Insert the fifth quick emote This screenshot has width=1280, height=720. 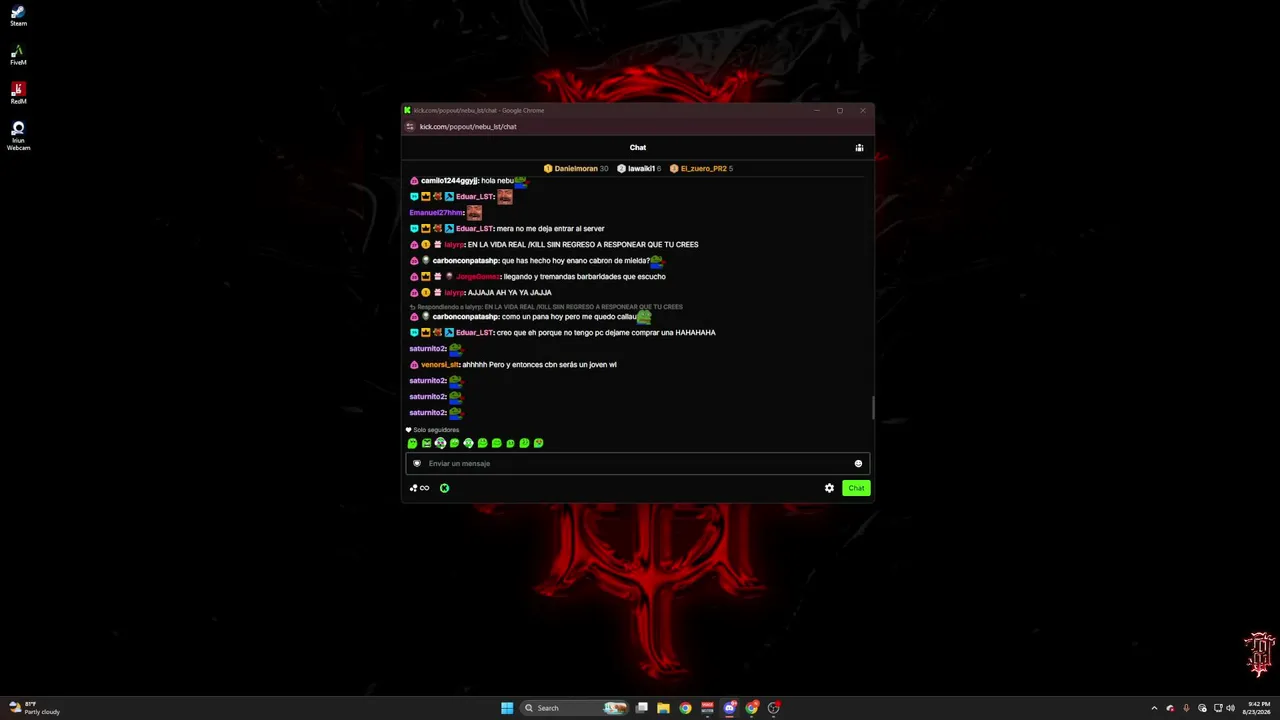[468, 443]
